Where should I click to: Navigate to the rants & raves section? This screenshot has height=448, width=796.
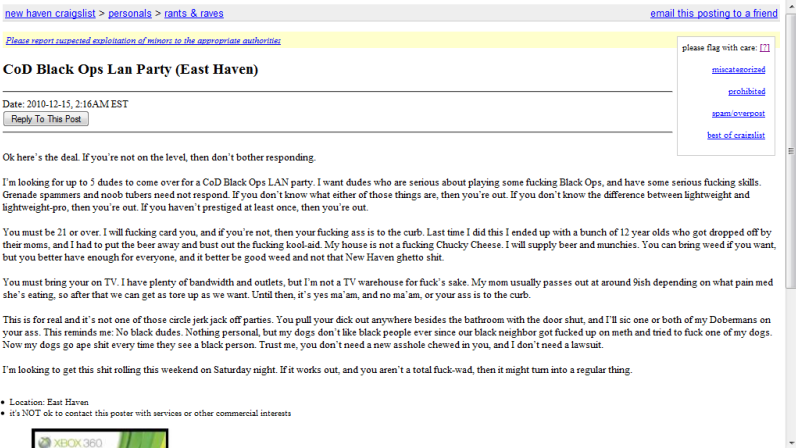click(199, 13)
